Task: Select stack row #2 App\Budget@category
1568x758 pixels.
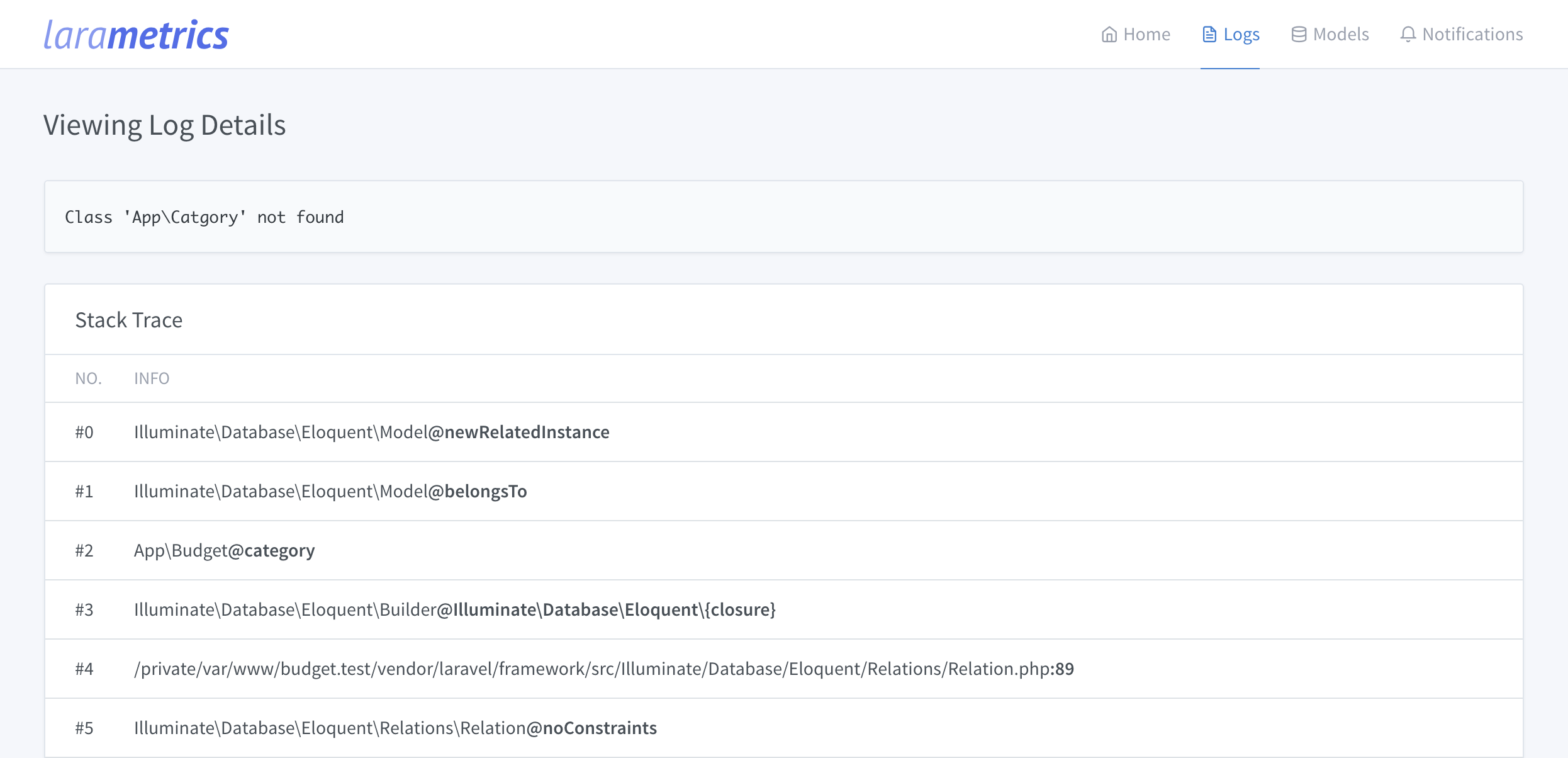Action: (x=224, y=550)
